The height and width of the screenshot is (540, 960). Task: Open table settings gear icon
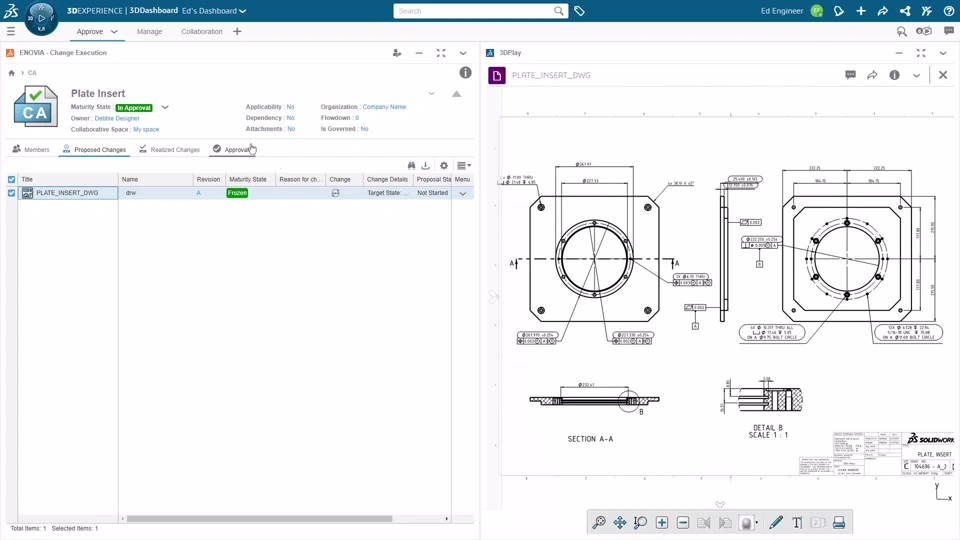(x=444, y=165)
